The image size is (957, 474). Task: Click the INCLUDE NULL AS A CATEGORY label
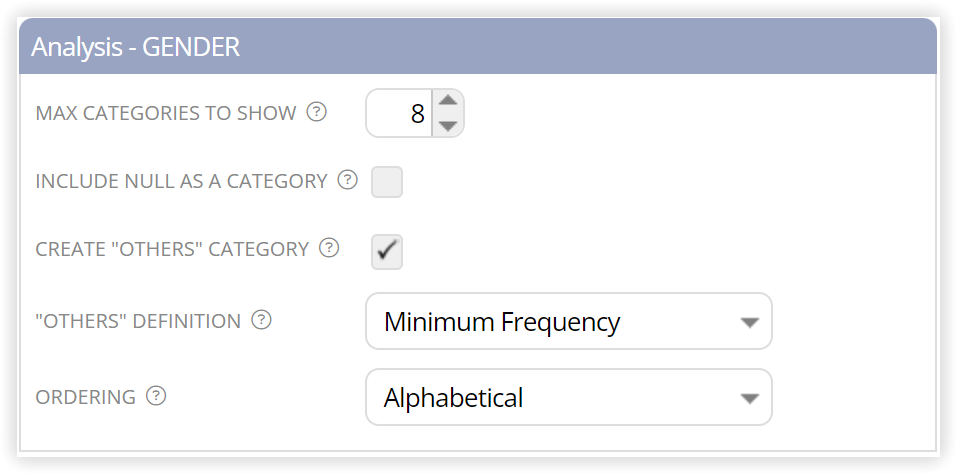point(182,182)
